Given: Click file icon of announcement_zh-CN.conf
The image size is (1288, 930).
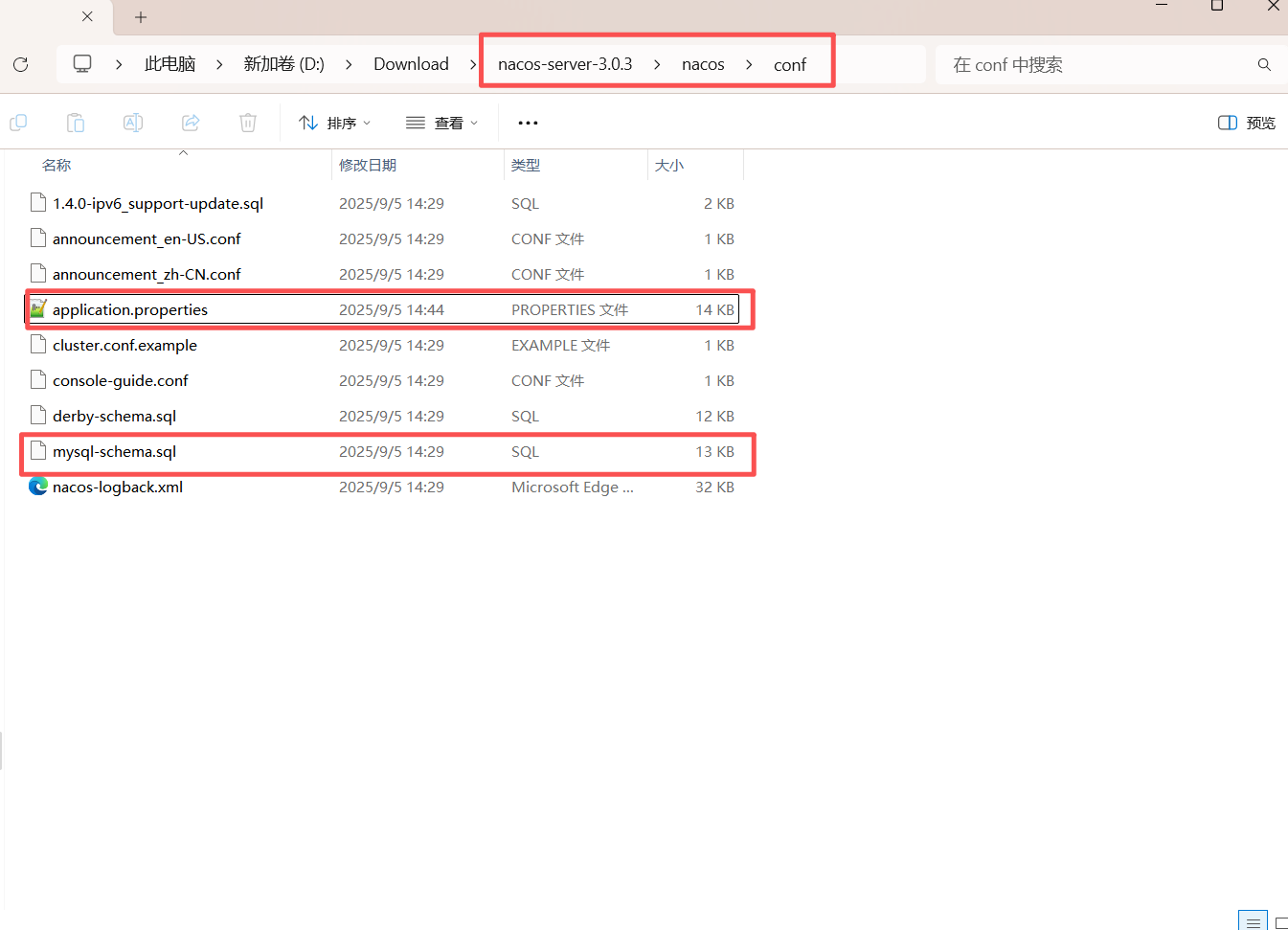Looking at the screenshot, I should (x=38, y=274).
